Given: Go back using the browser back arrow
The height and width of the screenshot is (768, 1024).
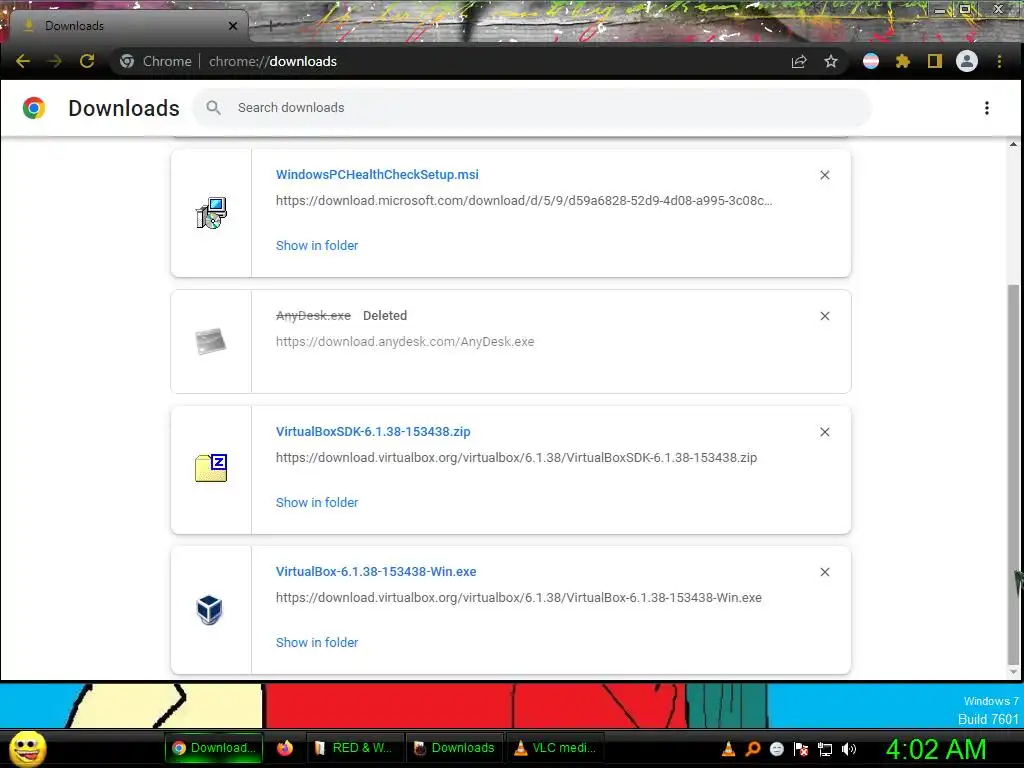Looking at the screenshot, I should tap(23, 61).
